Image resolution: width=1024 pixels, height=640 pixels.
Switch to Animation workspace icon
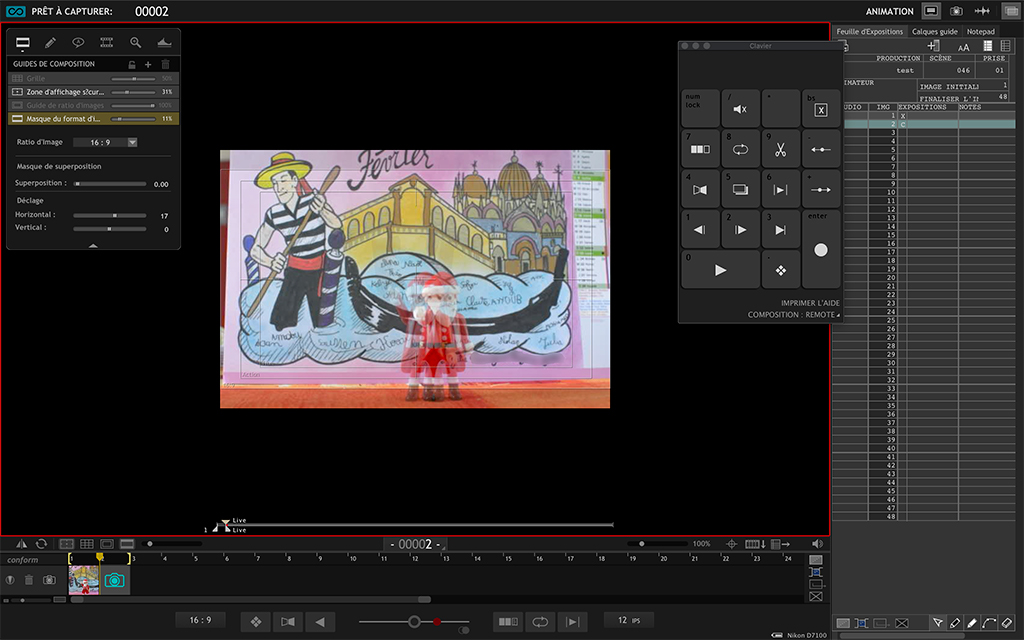pos(931,11)
